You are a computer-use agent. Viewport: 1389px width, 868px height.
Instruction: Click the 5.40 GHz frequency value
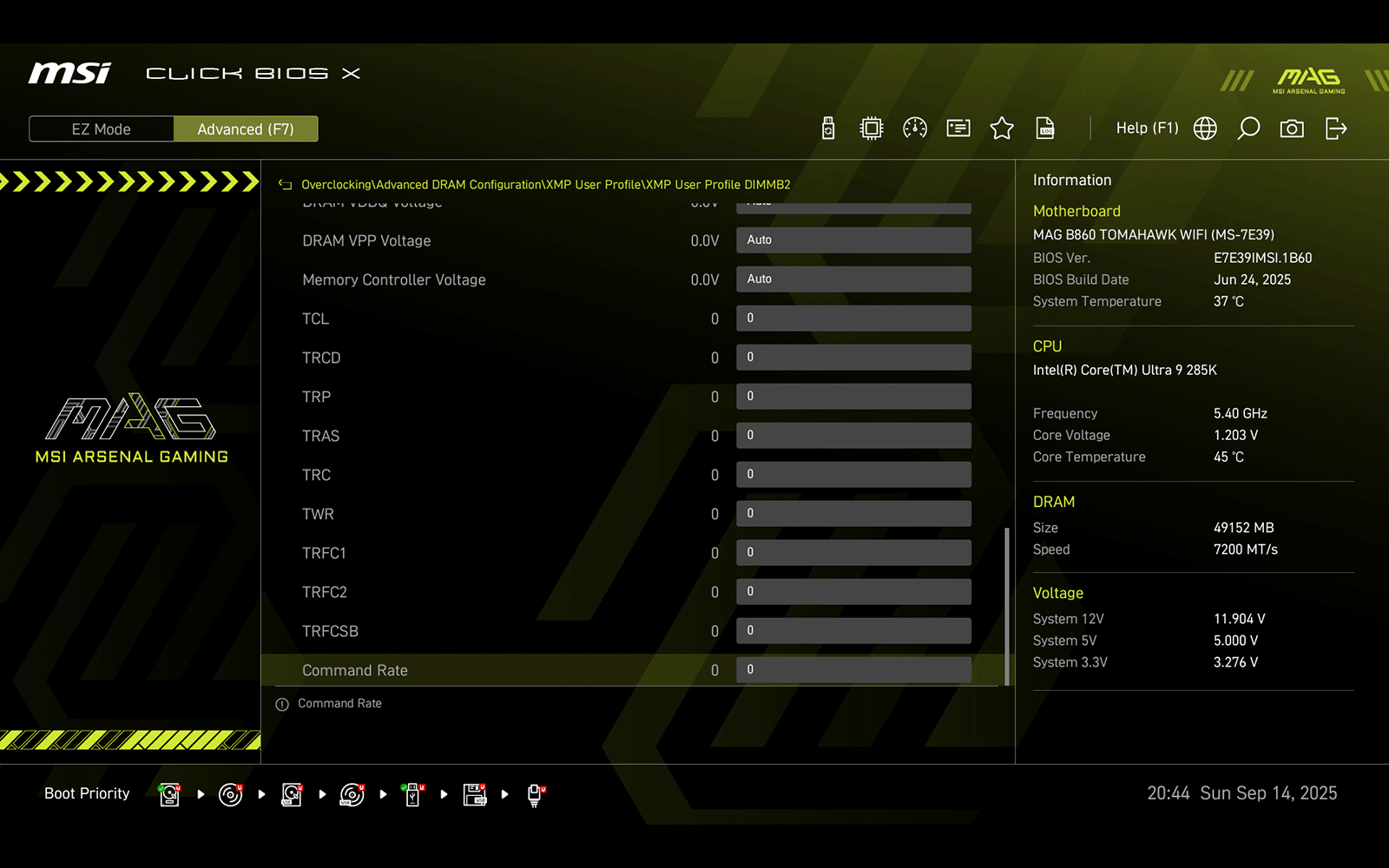click(1241, 413)
